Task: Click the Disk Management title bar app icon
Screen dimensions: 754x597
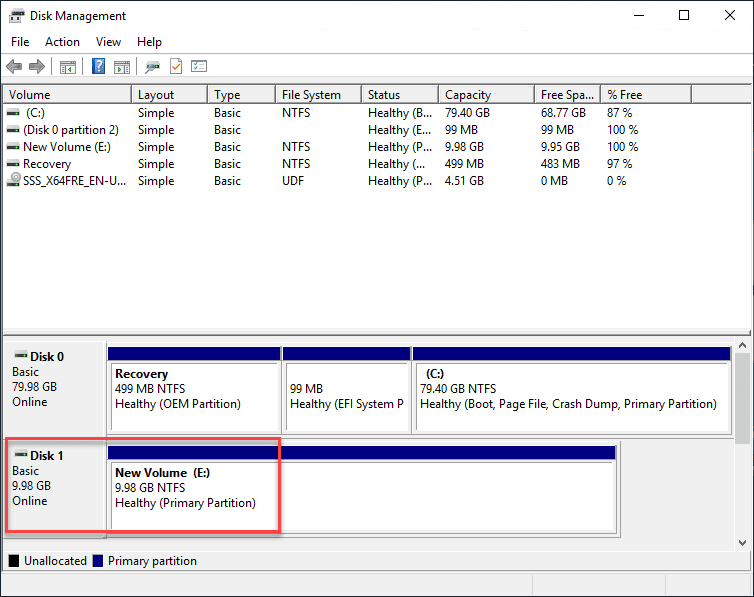Action: 16,16
